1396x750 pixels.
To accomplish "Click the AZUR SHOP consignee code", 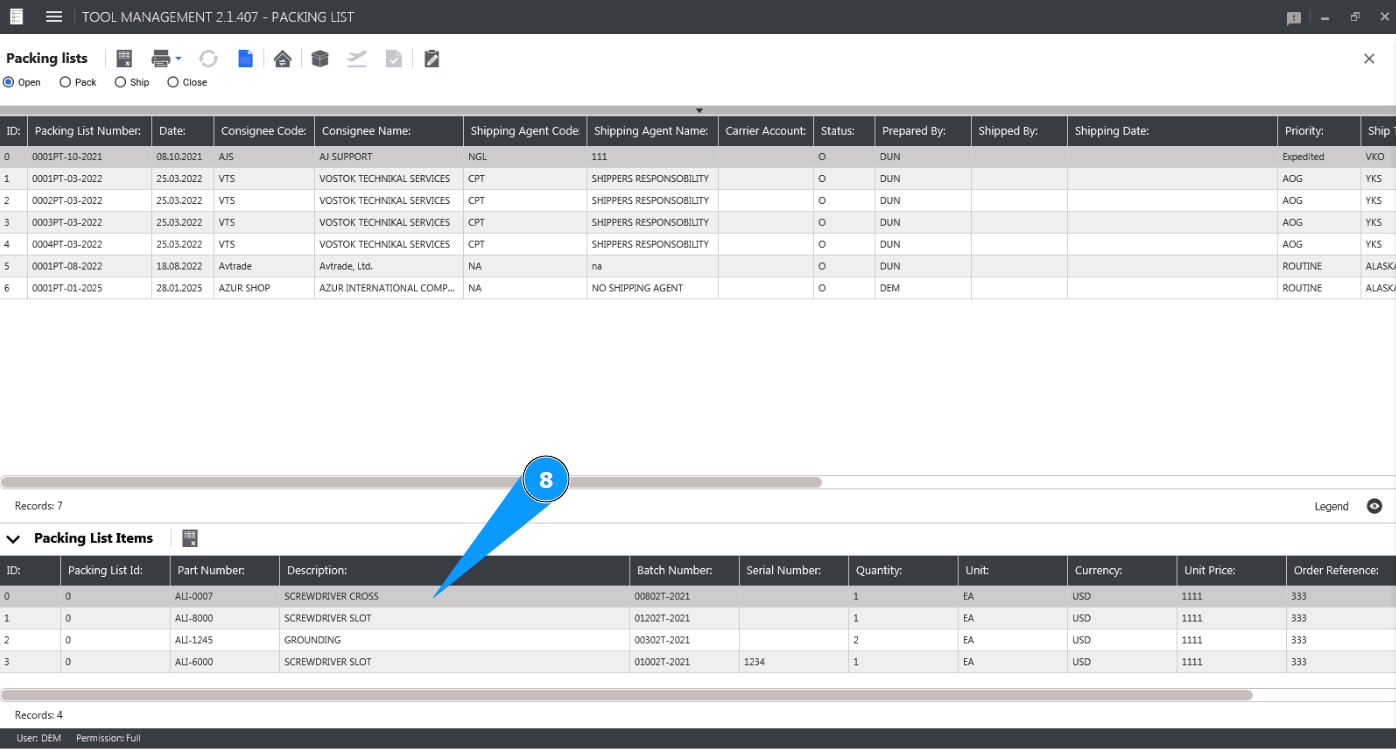I will point(264,288).
